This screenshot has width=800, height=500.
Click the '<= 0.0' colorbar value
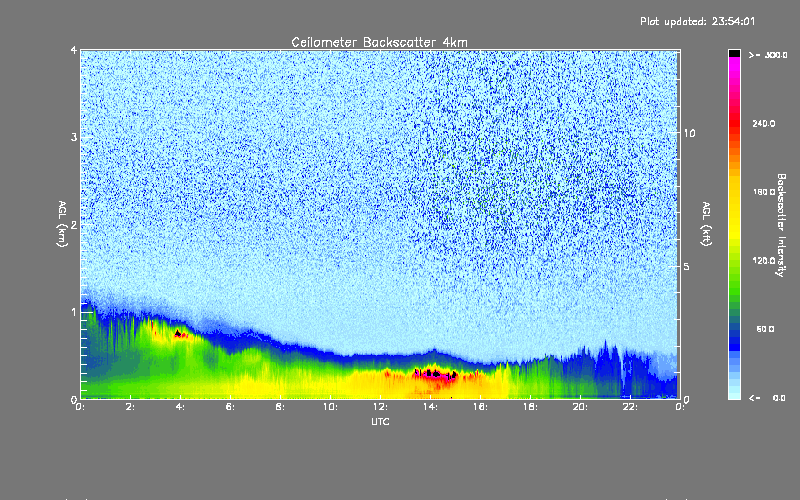(767, 398)
